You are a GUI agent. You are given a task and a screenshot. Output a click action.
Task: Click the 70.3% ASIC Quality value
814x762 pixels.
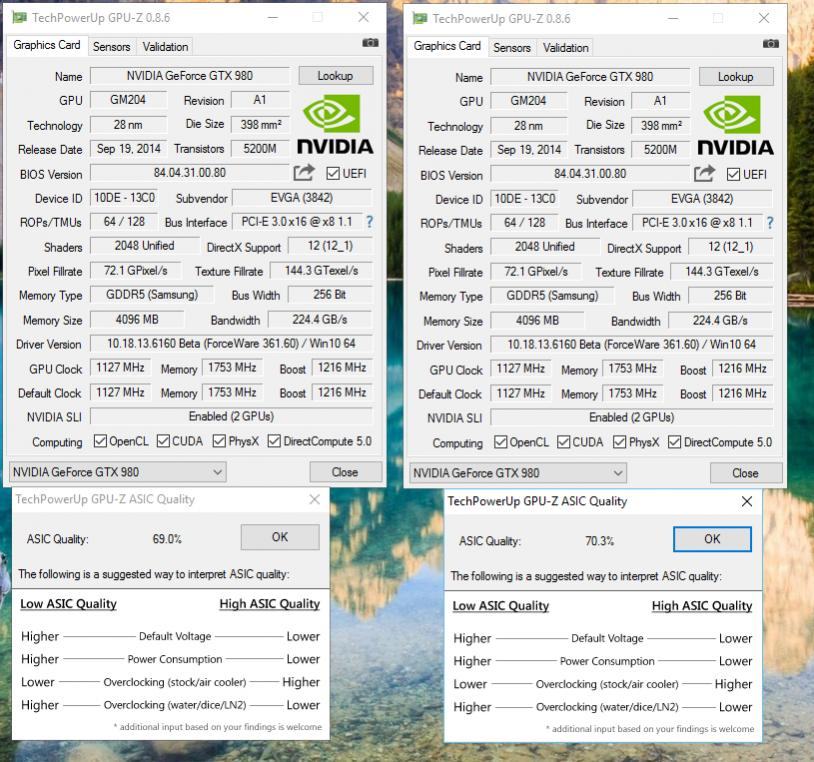coord(600,541)
